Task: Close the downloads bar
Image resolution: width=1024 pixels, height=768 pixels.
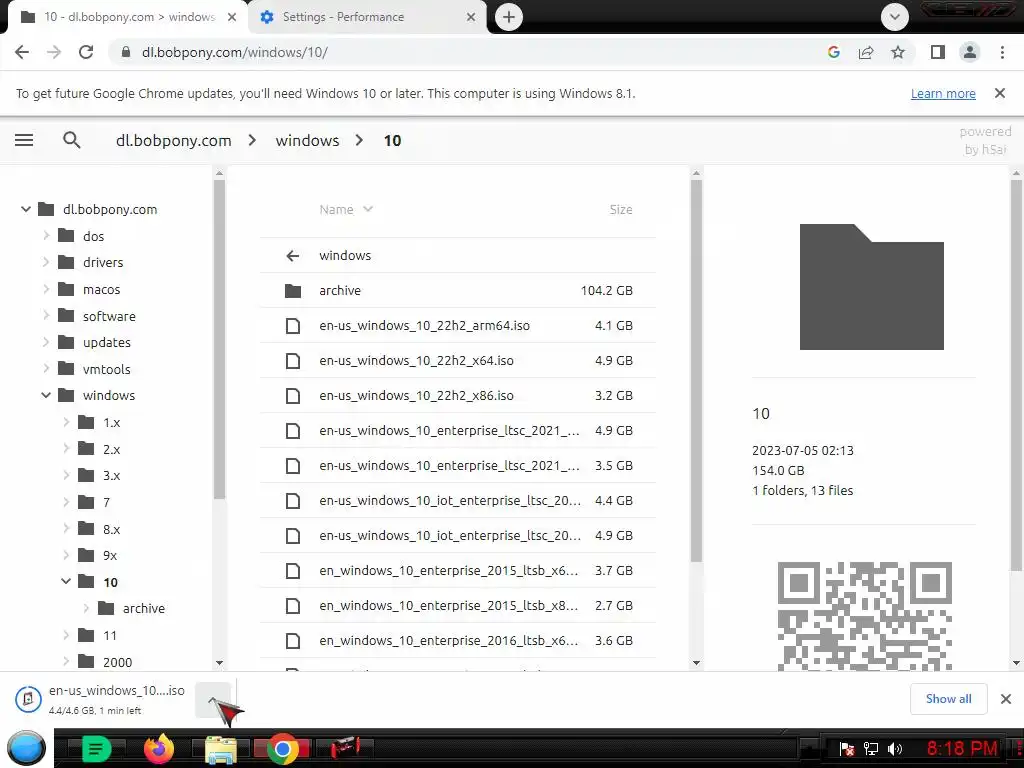Action: point(1006,699)
